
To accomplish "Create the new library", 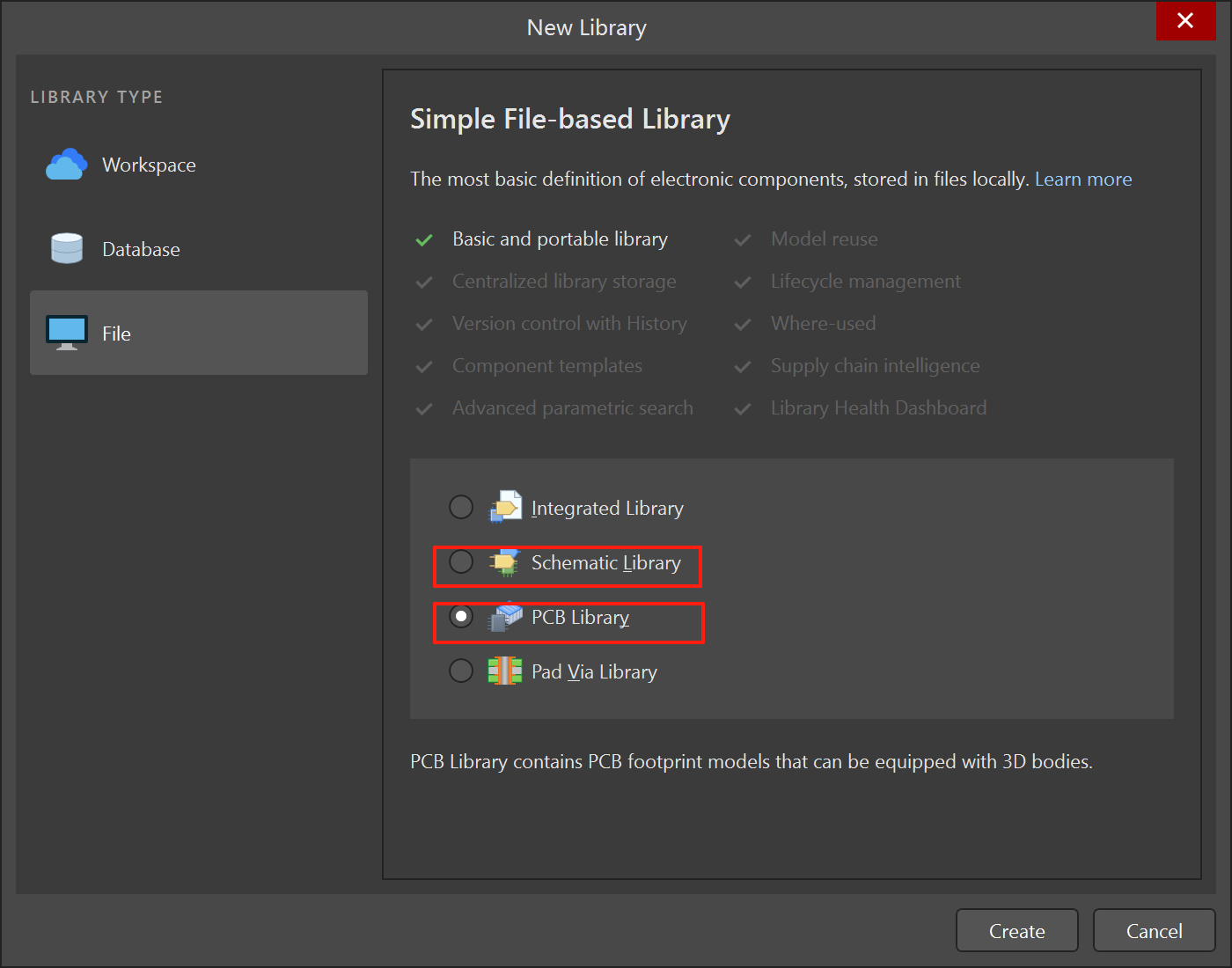I will pyautogui.click(x=1017, y=930).
